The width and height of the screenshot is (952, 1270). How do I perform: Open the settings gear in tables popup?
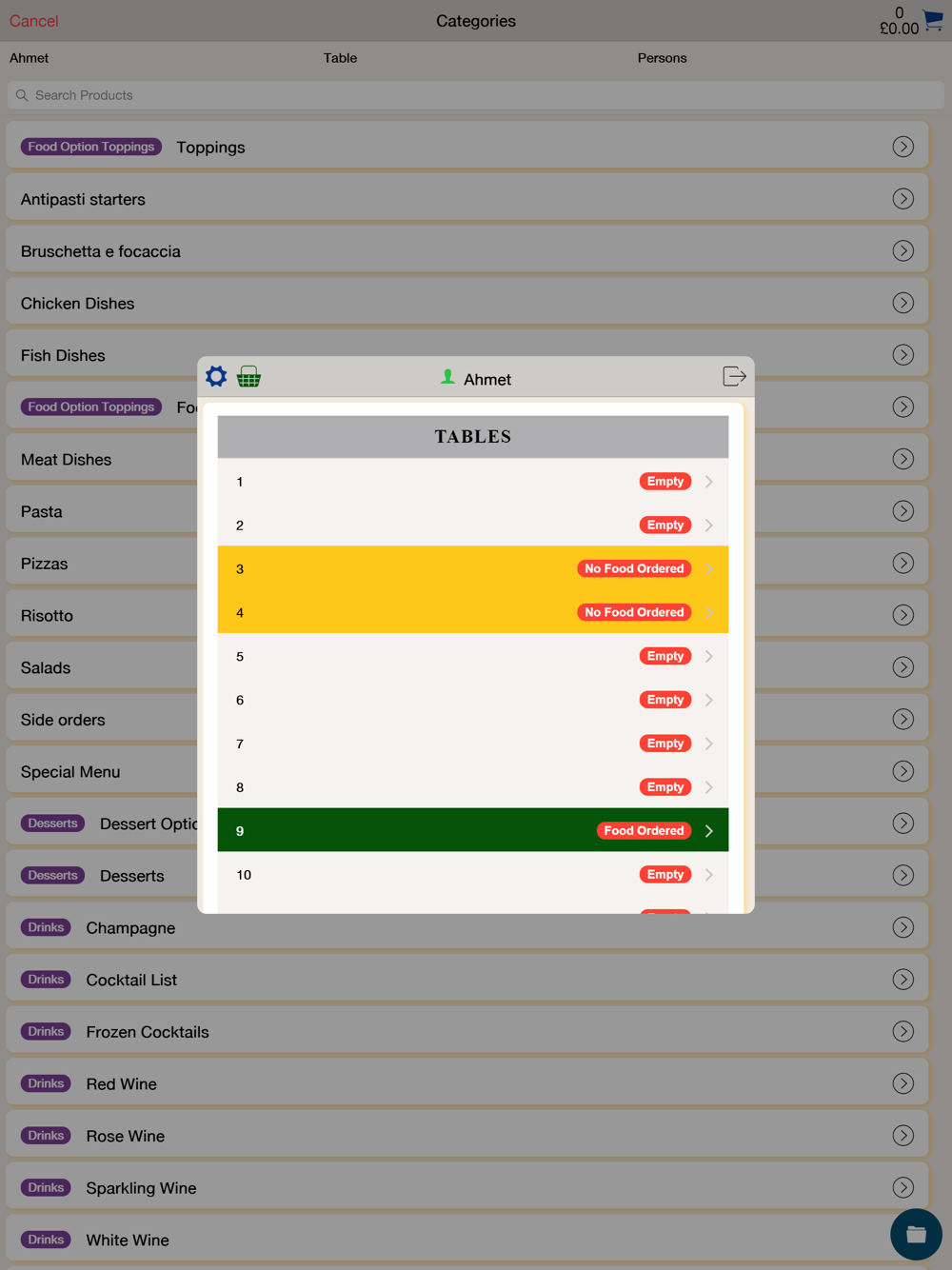216,377
